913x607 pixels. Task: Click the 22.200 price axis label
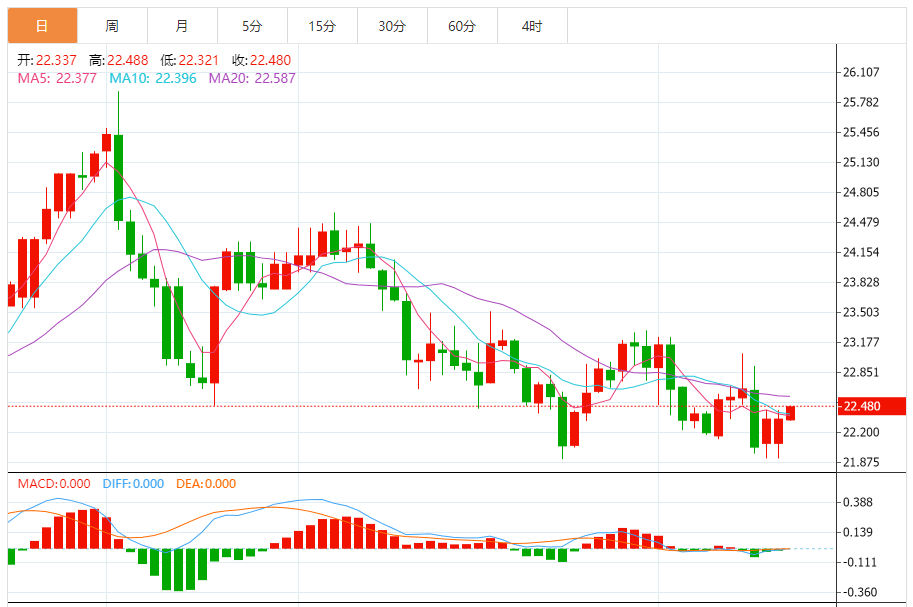click(861, 432)
